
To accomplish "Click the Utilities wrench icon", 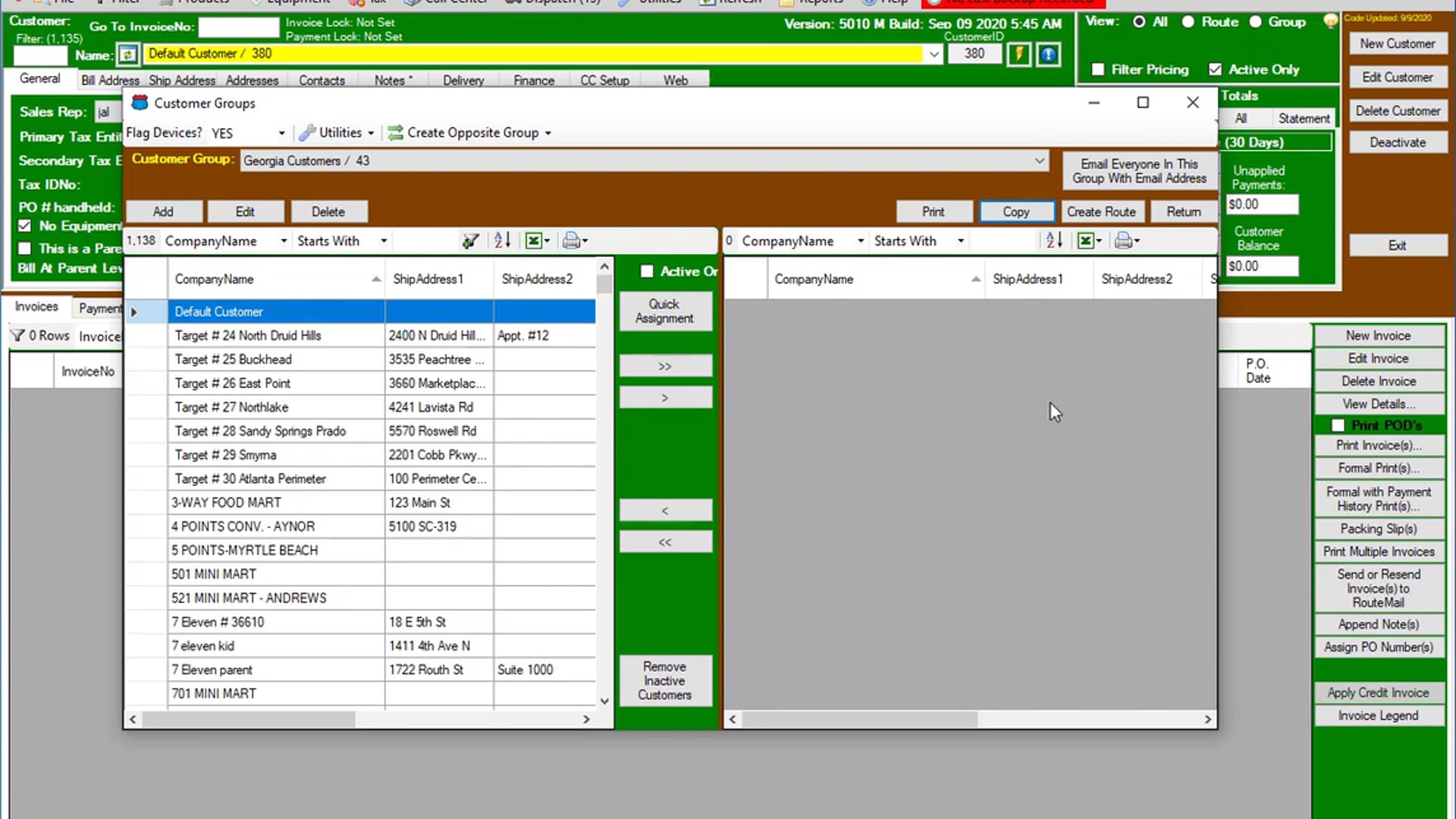I will (x=307, y=133).
